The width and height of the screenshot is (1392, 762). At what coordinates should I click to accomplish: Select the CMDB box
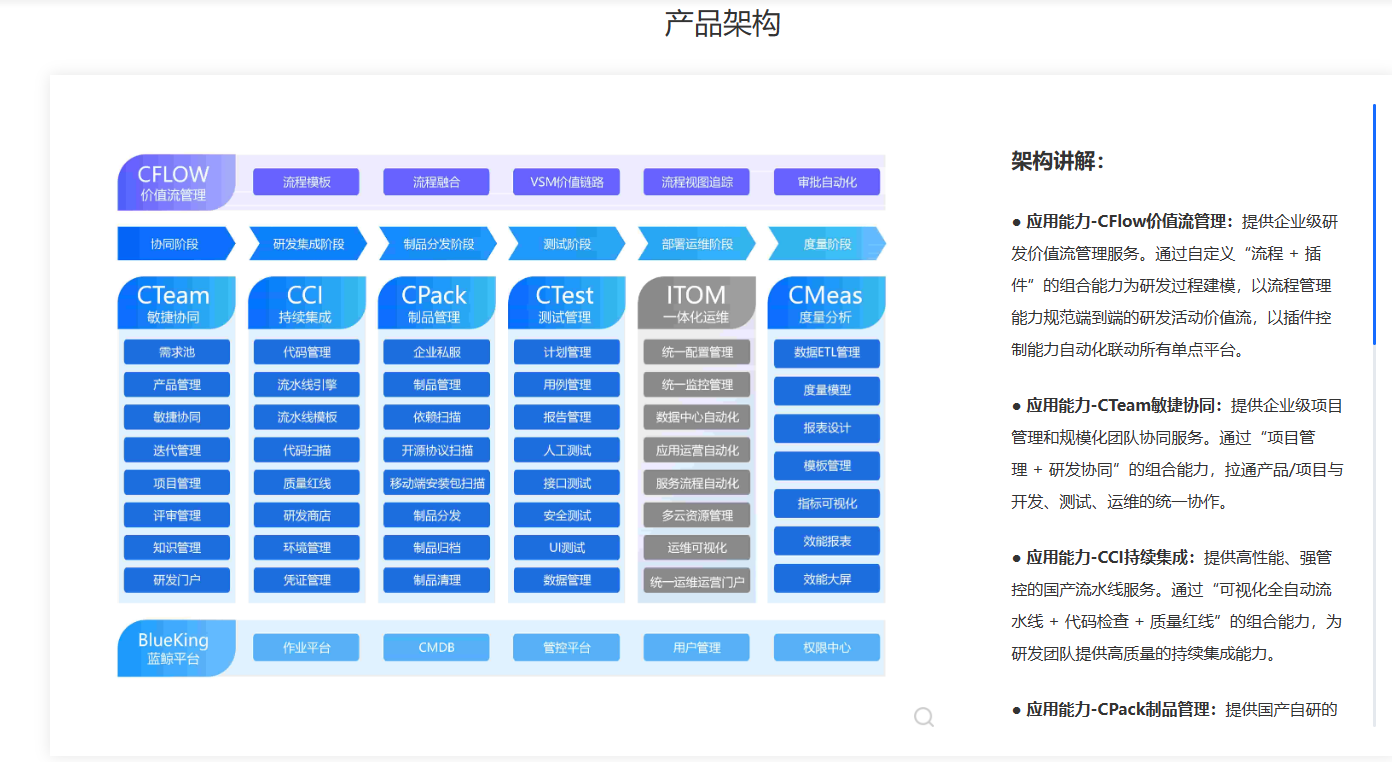click(x=437, y=647)
